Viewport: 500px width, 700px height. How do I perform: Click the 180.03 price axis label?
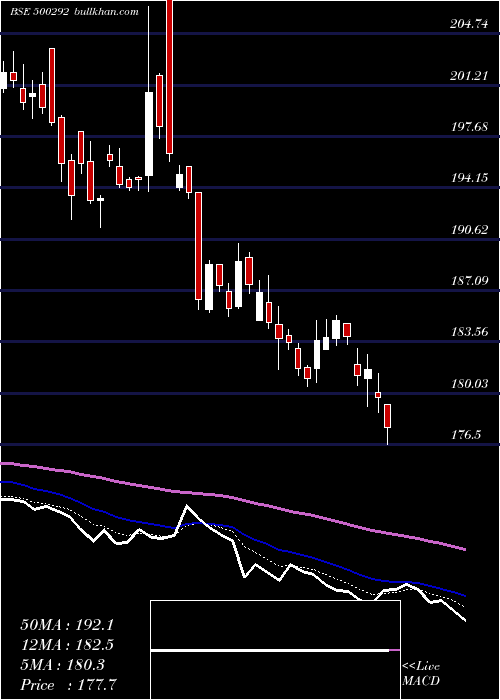tap(469, 384)
